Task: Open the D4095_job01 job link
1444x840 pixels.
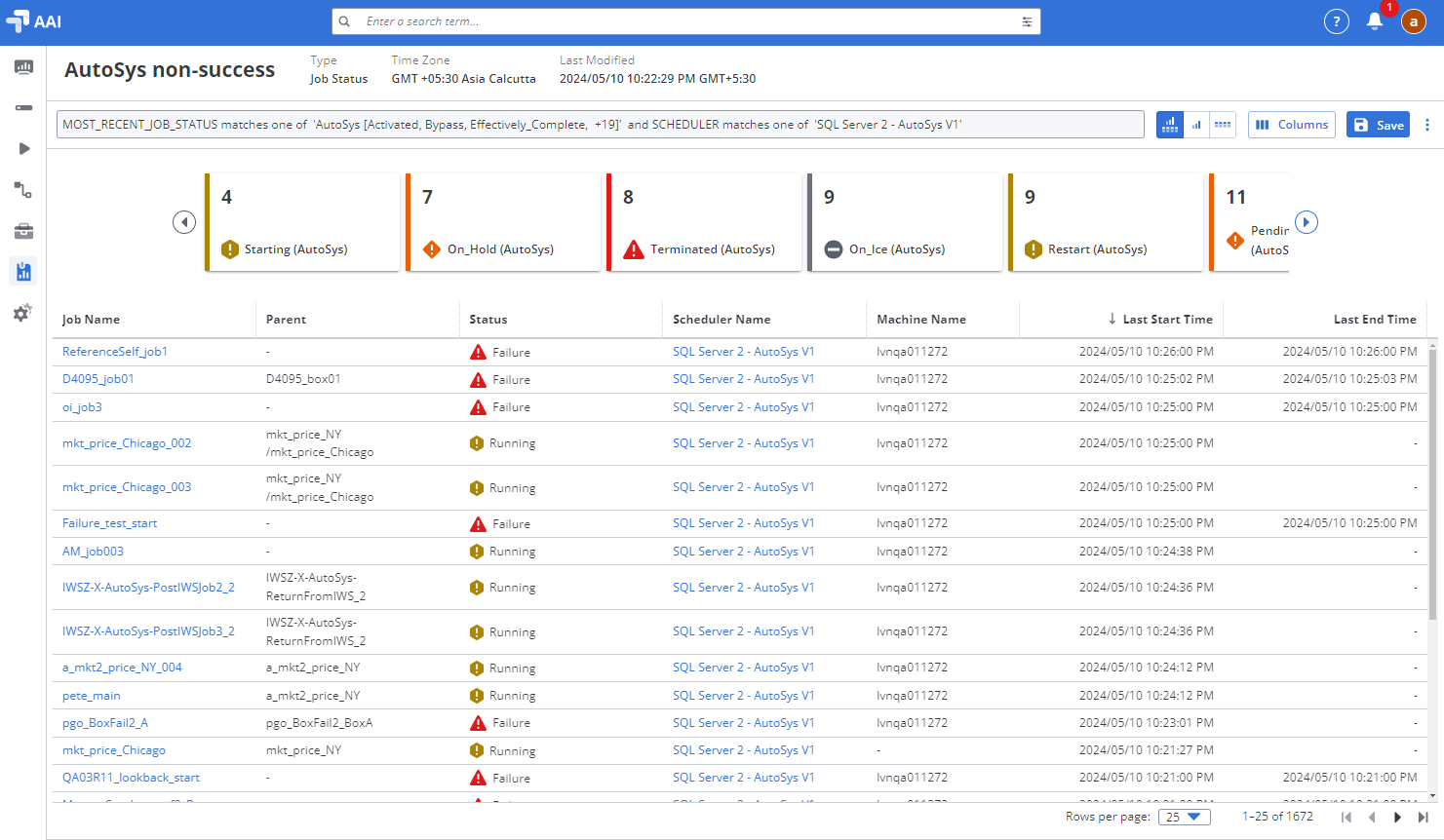Action: click(98, 379)
